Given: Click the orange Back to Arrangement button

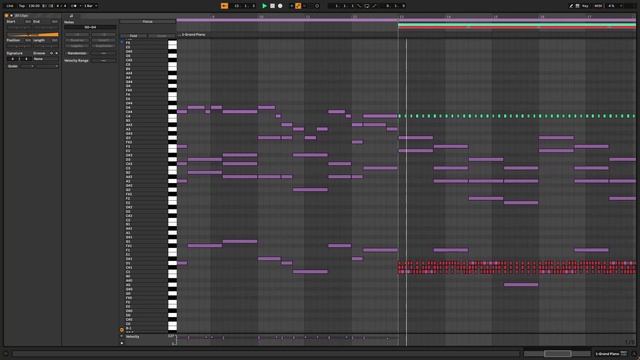Looking at the screenshot, I should 224,6.
